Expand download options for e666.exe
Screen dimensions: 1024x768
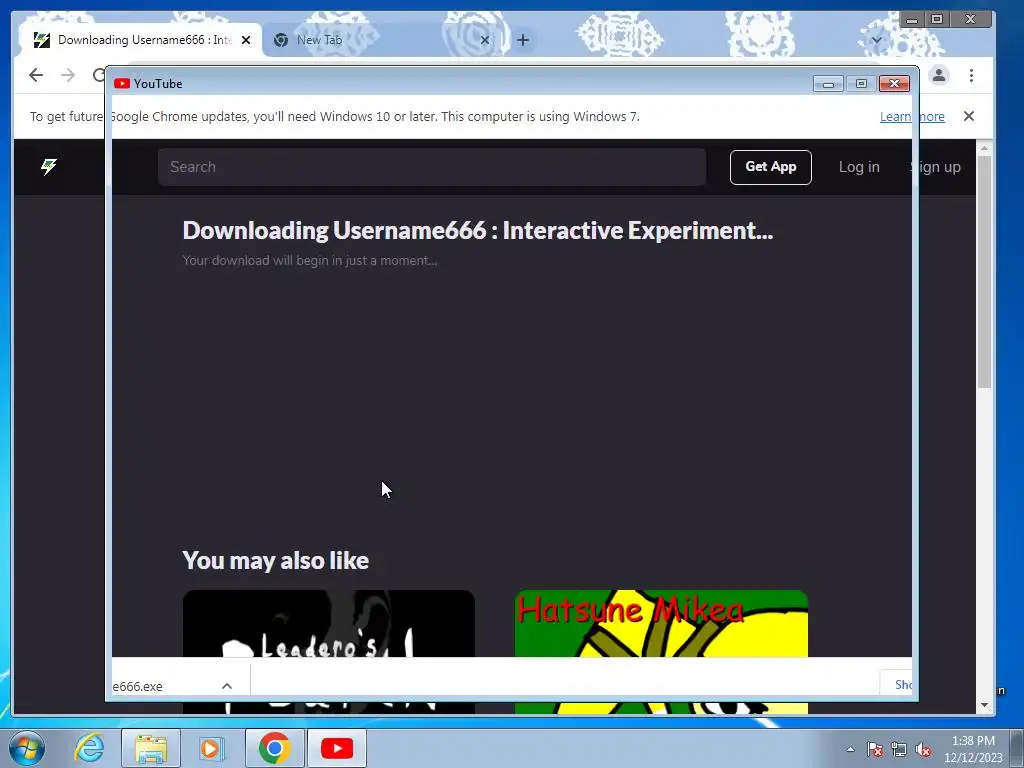pos(227,686)
